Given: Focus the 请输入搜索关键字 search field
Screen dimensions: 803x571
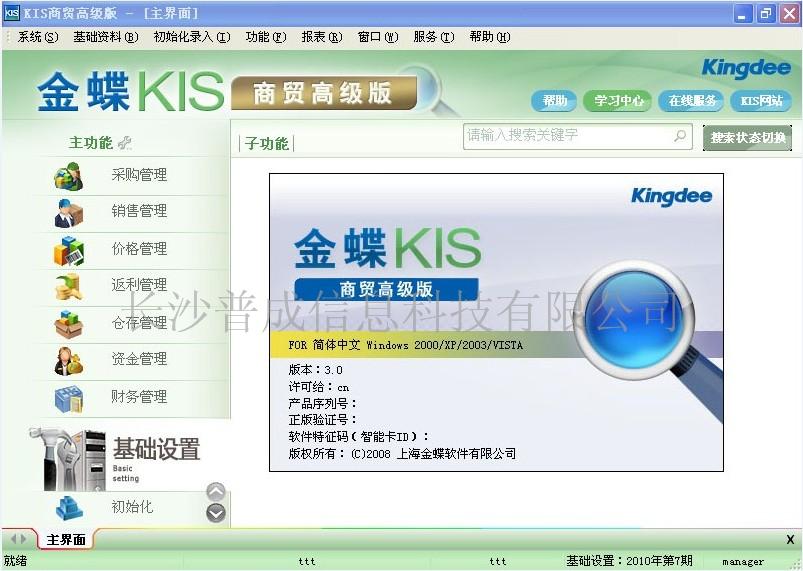Looking at the screenshot, I should click(x=578, y=136).
